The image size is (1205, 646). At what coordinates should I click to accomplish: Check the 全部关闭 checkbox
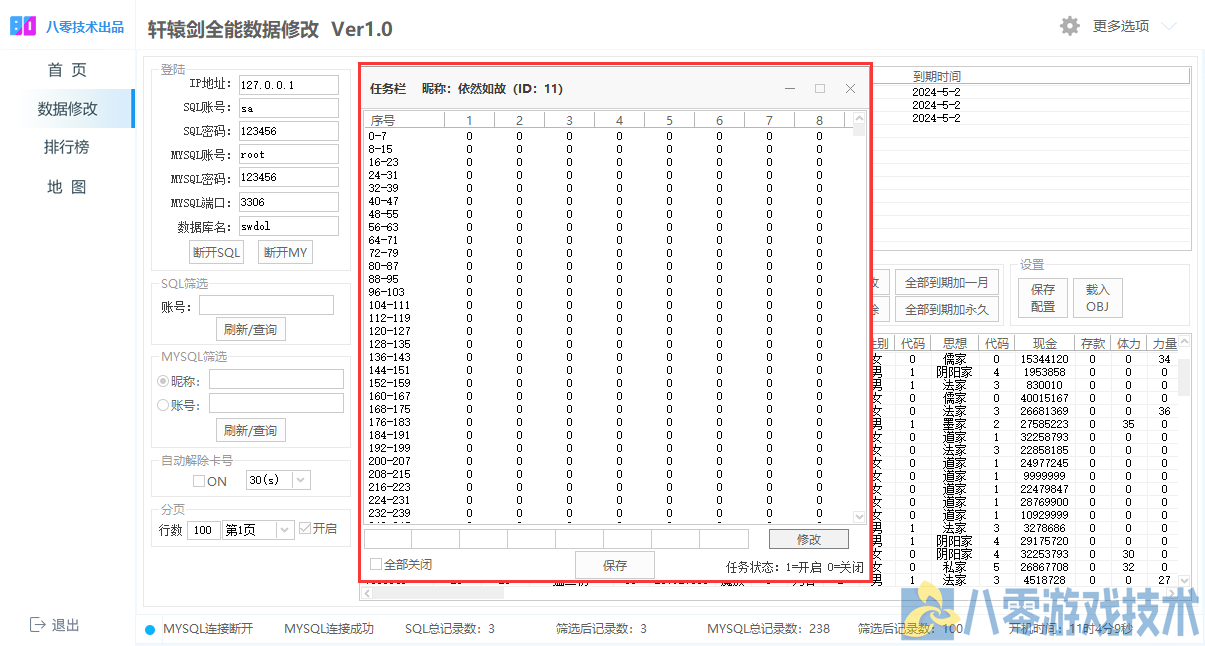[x=376, y=564]
